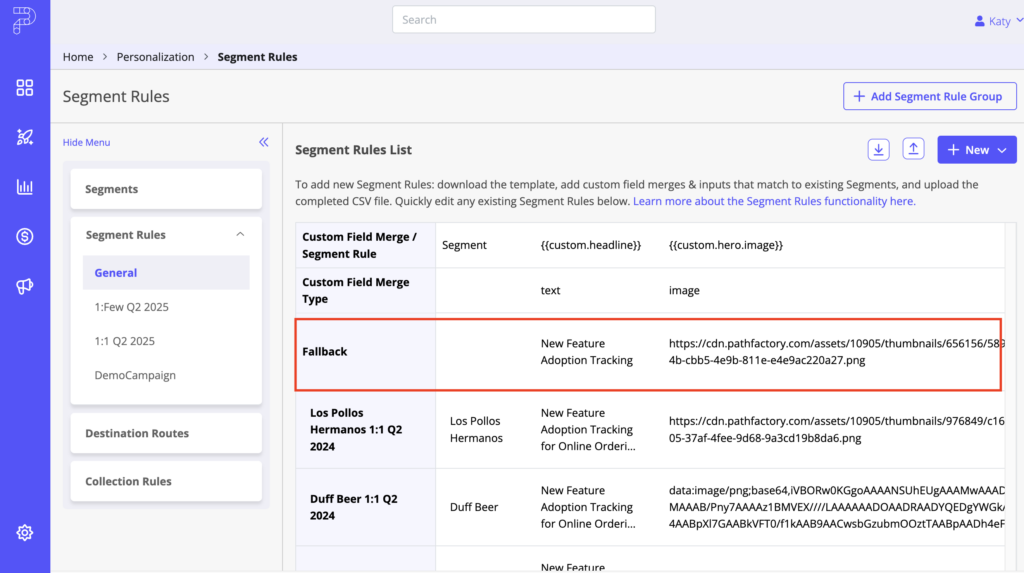Open the bar chart analytics icon
1024x573 pixels.
[x=25, y=187]
